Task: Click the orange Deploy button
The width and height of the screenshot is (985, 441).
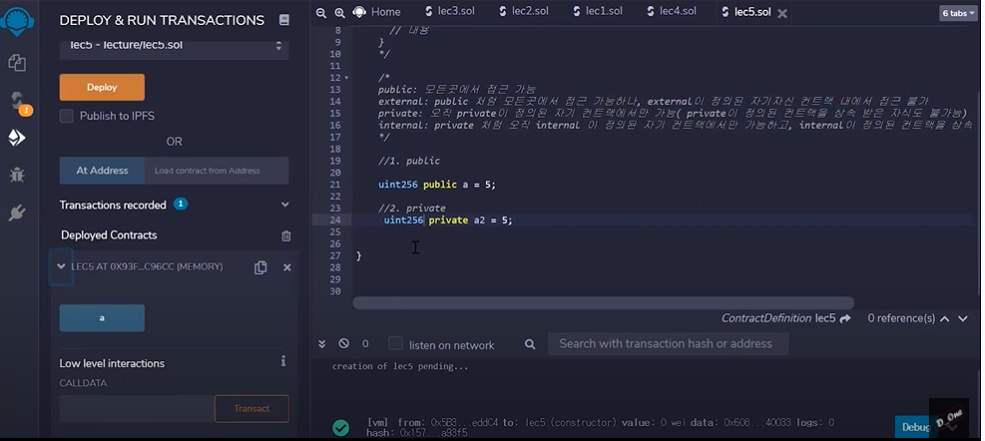Action: [102, 87]
